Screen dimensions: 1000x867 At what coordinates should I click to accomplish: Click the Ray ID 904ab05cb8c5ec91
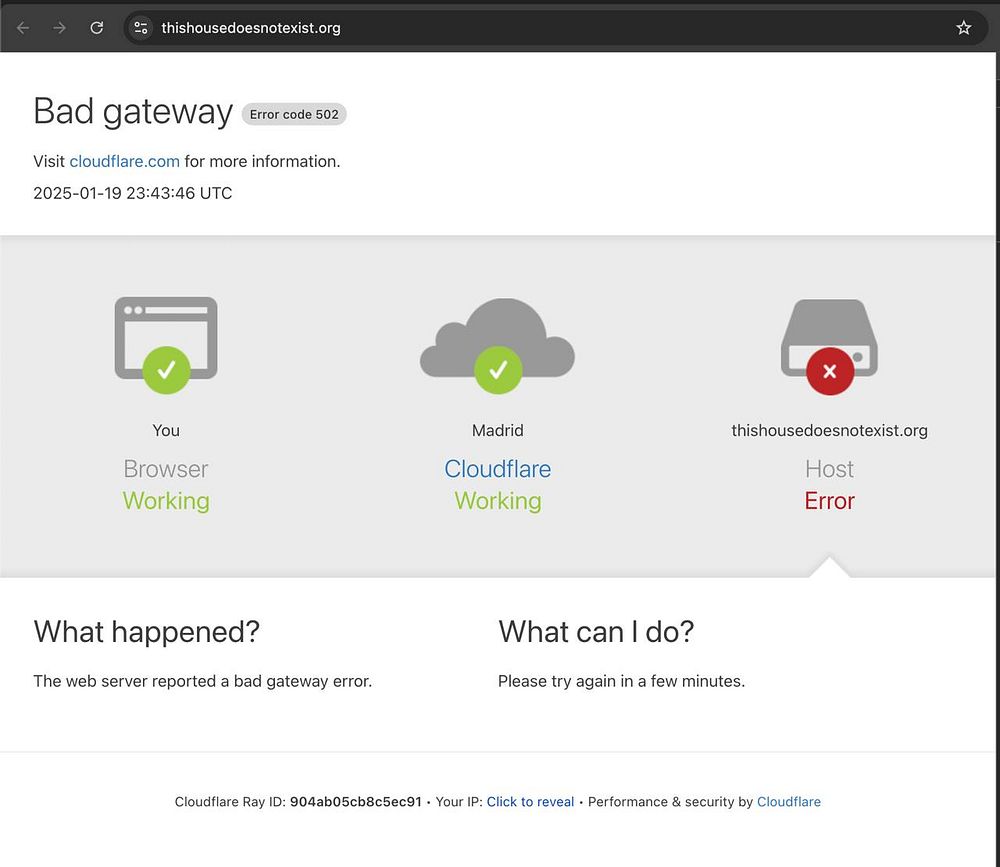pos(356,802)
